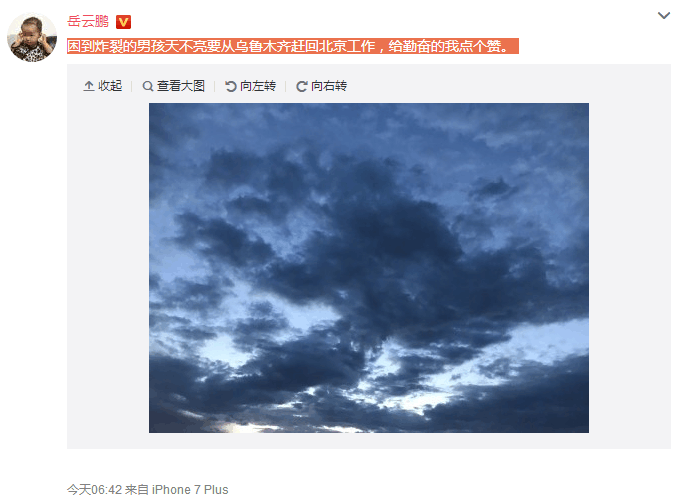
Task: Open full-size image via 查看大图
Action: tap(181, 86)
